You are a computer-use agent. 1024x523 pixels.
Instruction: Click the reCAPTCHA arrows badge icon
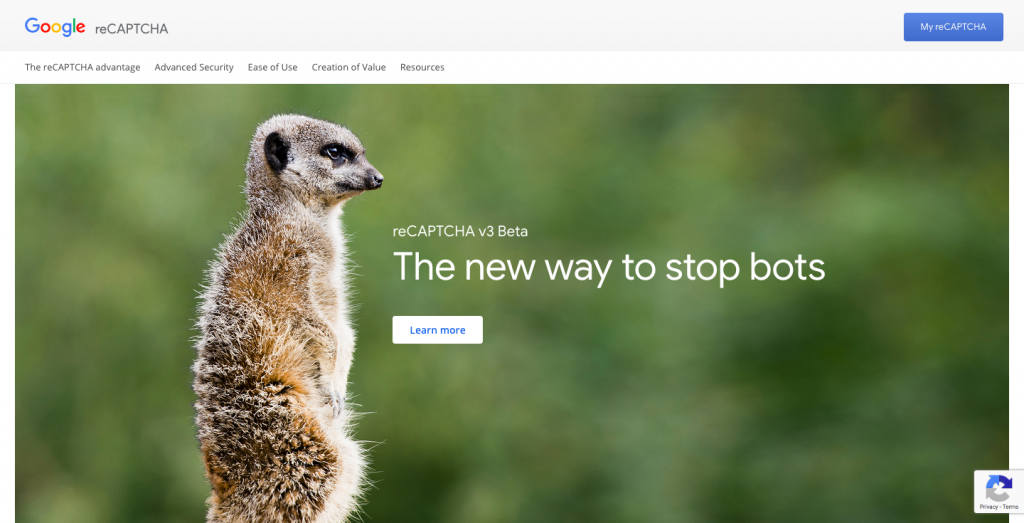999,488
